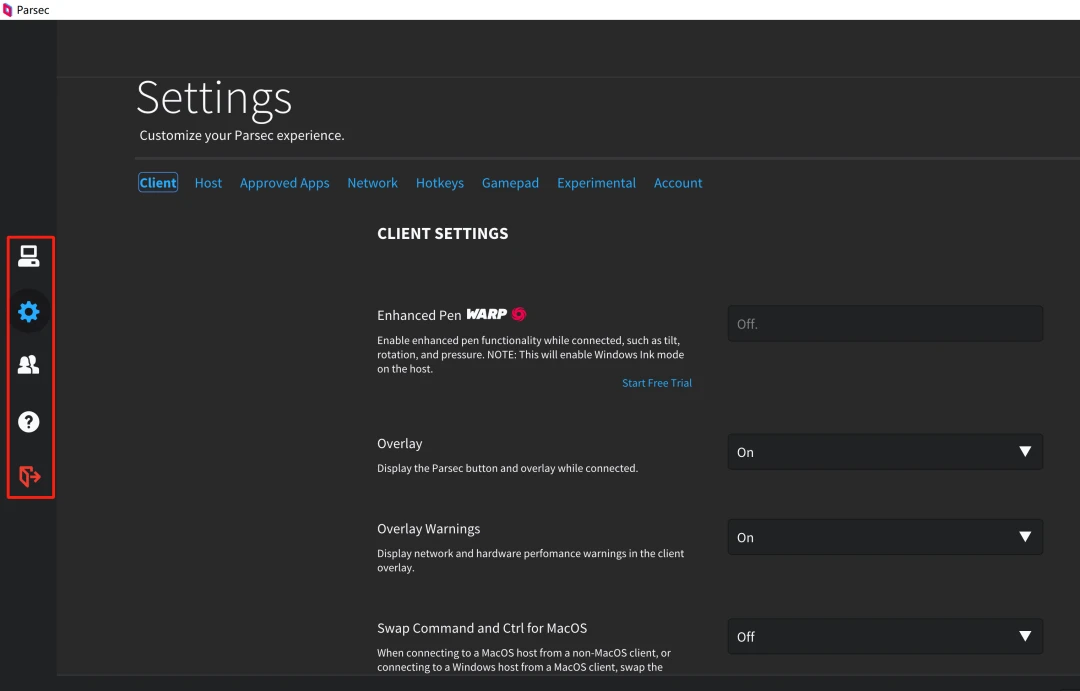Expand the Overlay dropdown

click(884, 452)
